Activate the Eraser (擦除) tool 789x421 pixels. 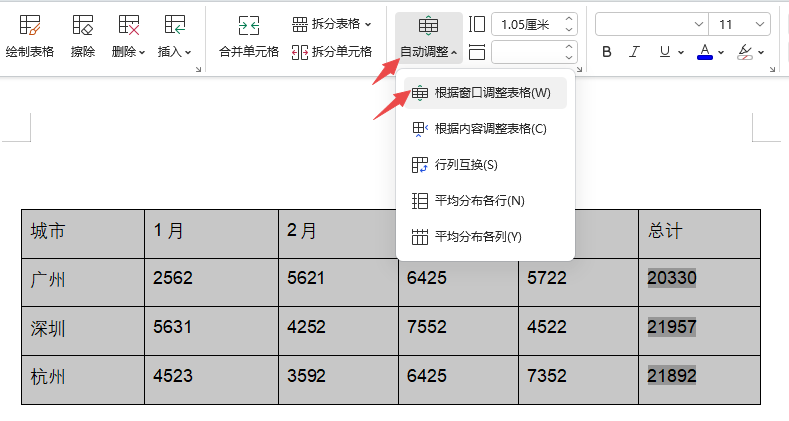83,37
